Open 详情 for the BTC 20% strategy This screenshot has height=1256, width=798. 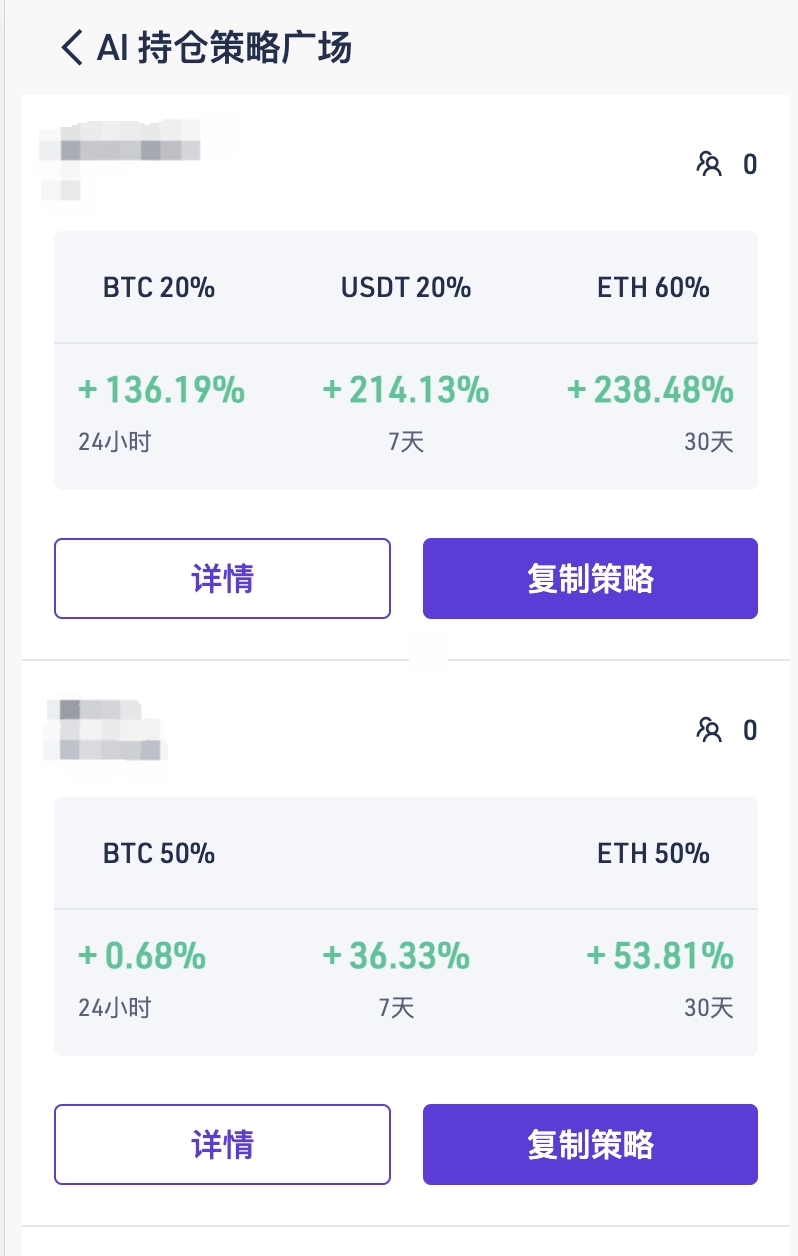point(222,578)
